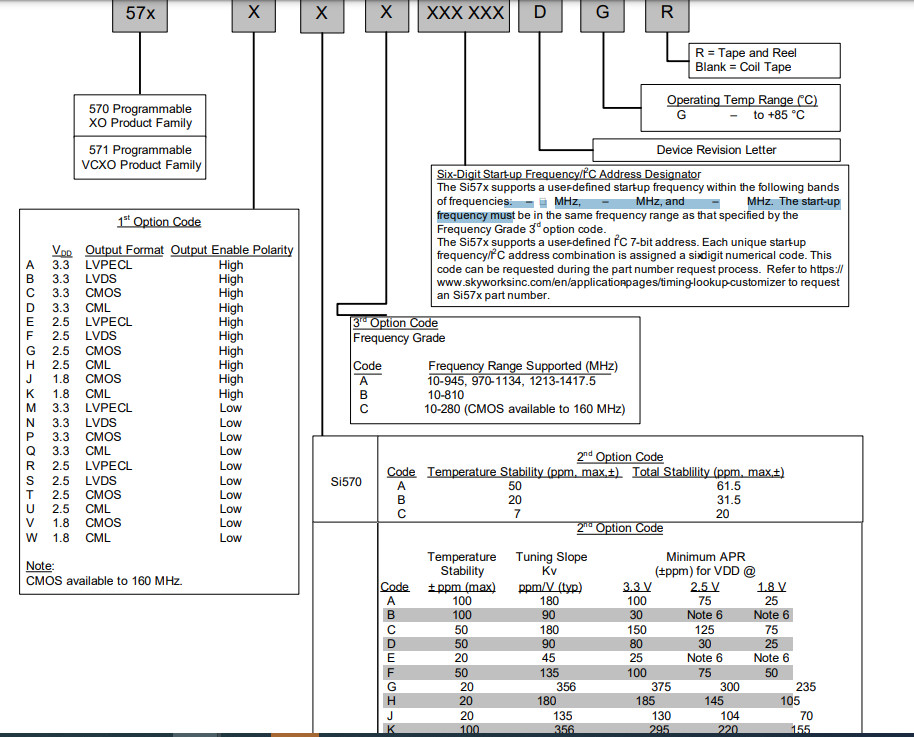The image size is (914, 737).
Task: Select "CMOS available to 160 MHz." note
Action: 104,581
